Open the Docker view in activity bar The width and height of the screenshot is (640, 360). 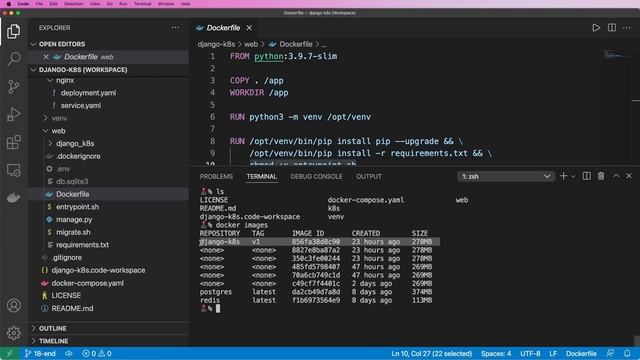click(x=13, y=198)
